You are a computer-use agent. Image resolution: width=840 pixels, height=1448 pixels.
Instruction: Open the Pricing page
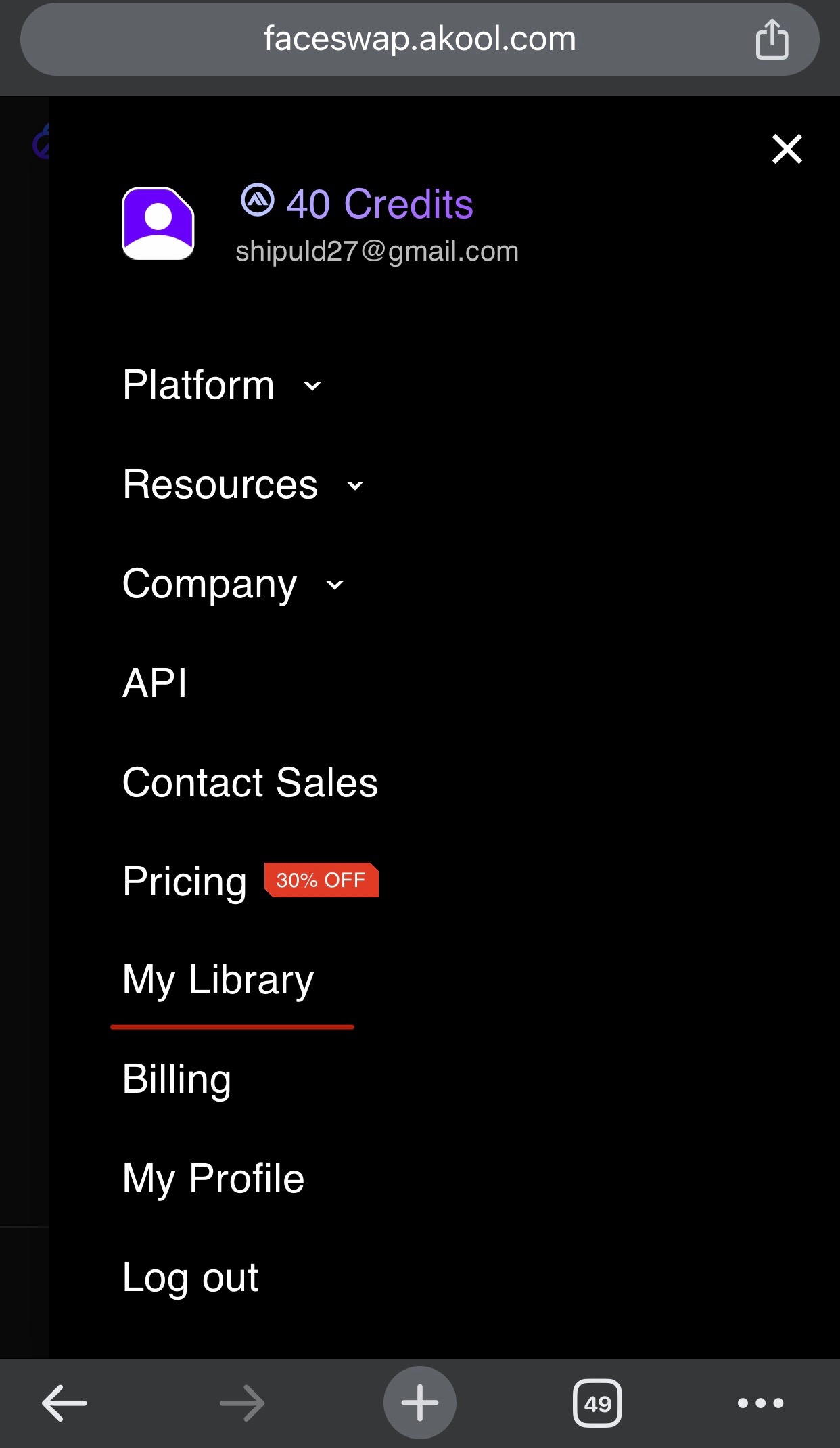point(185,882)
